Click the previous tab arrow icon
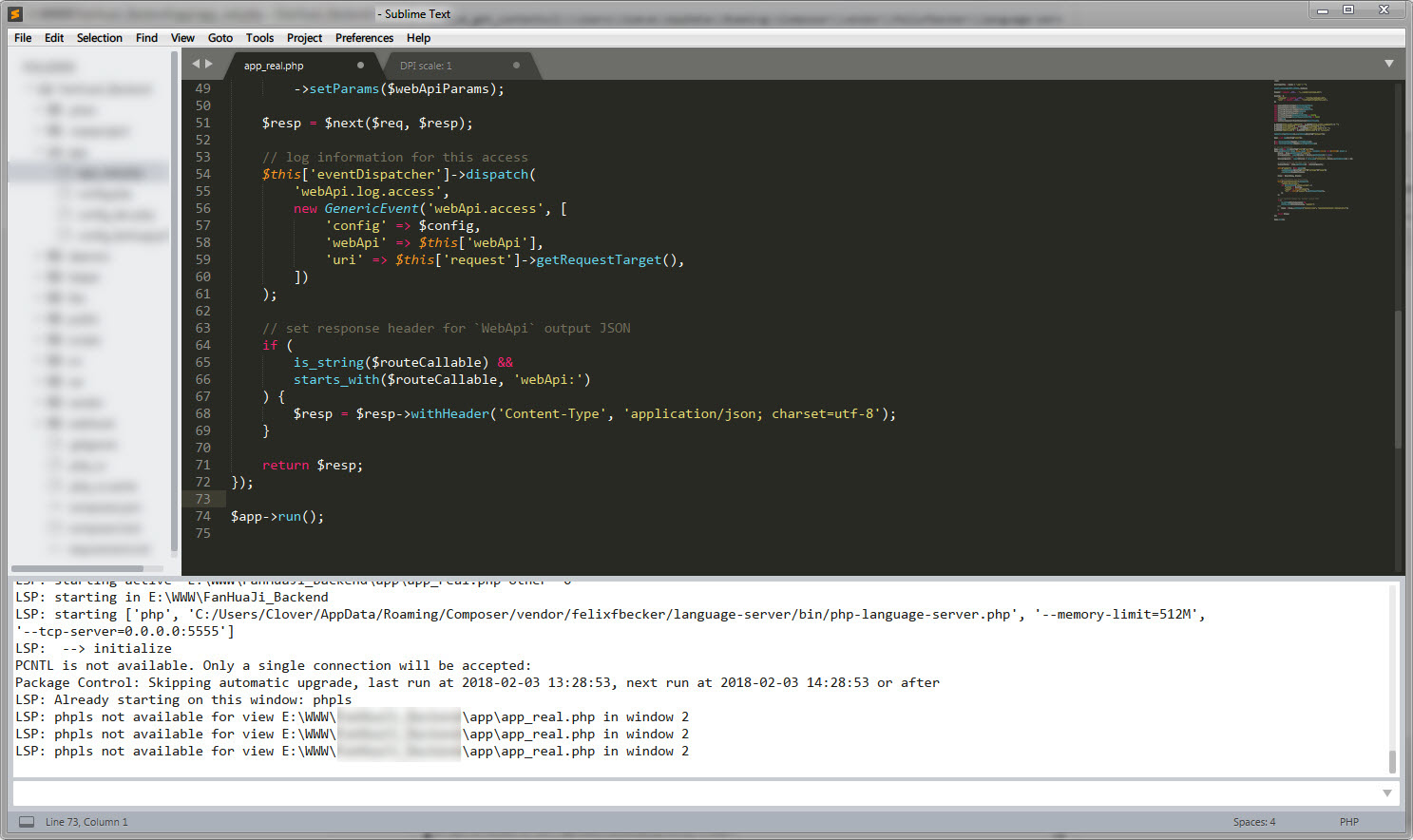The image size is (1413, 840). coord(196,64)
